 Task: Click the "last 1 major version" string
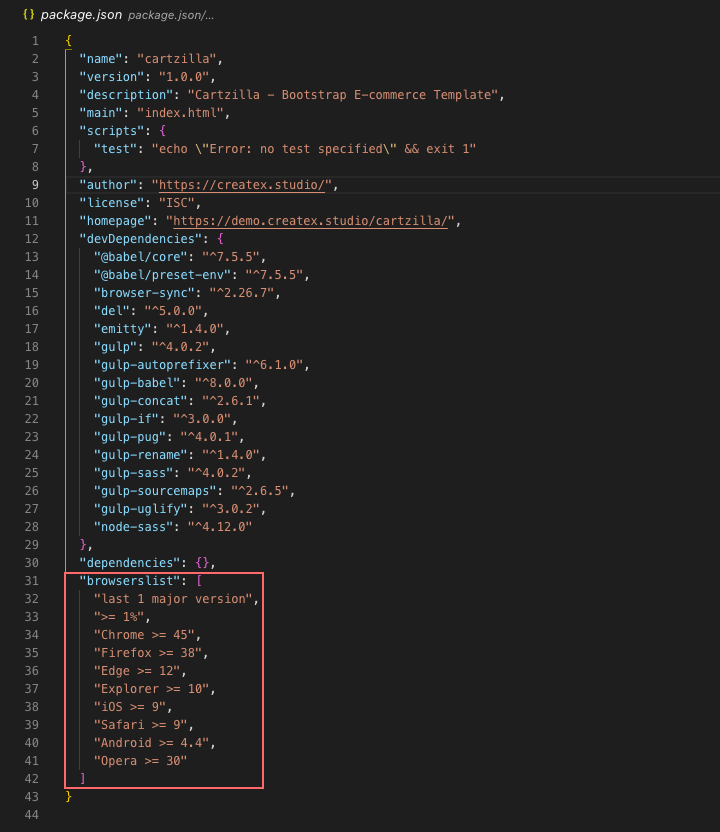[x=176, y=599]
